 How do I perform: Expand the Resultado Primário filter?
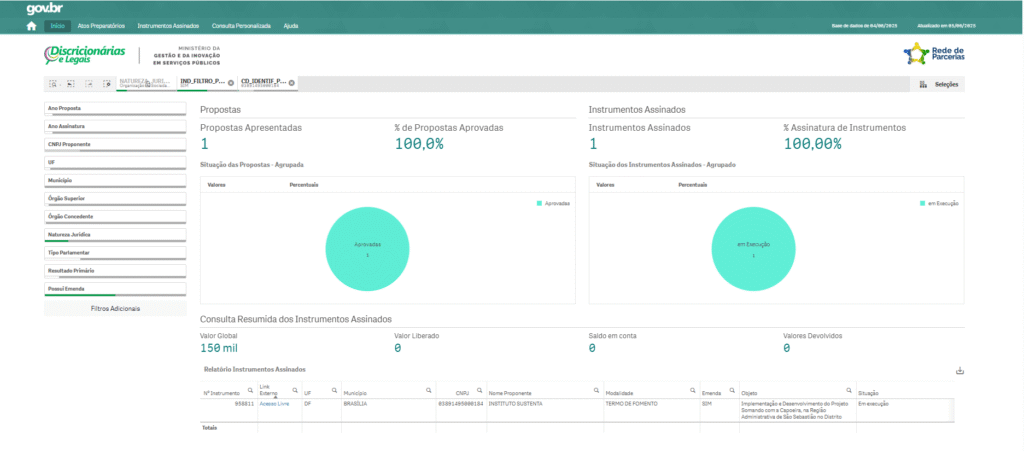(116, 270)
